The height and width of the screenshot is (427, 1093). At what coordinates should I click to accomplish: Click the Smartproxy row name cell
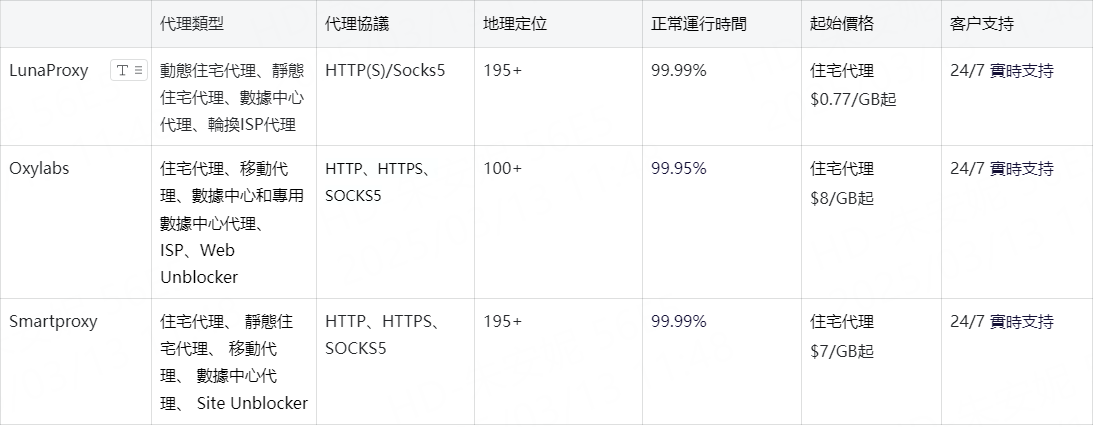point(76,362)
